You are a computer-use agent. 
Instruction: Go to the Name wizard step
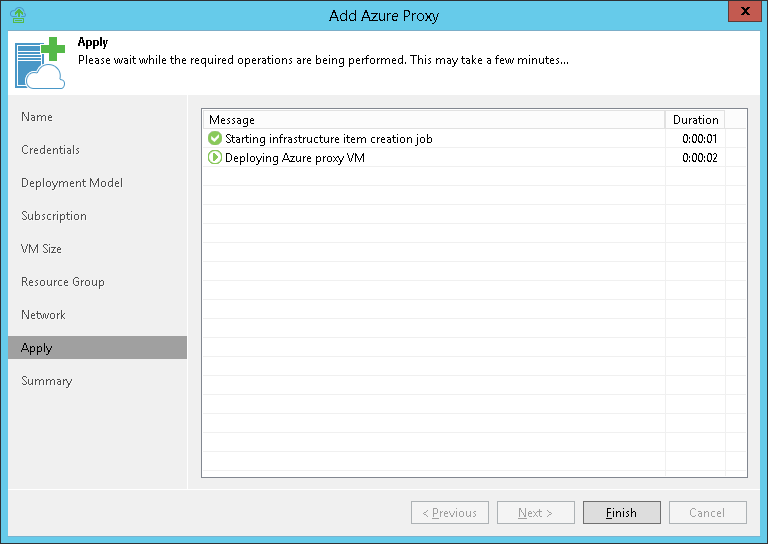pyautogui.click(x=37, y=117)
